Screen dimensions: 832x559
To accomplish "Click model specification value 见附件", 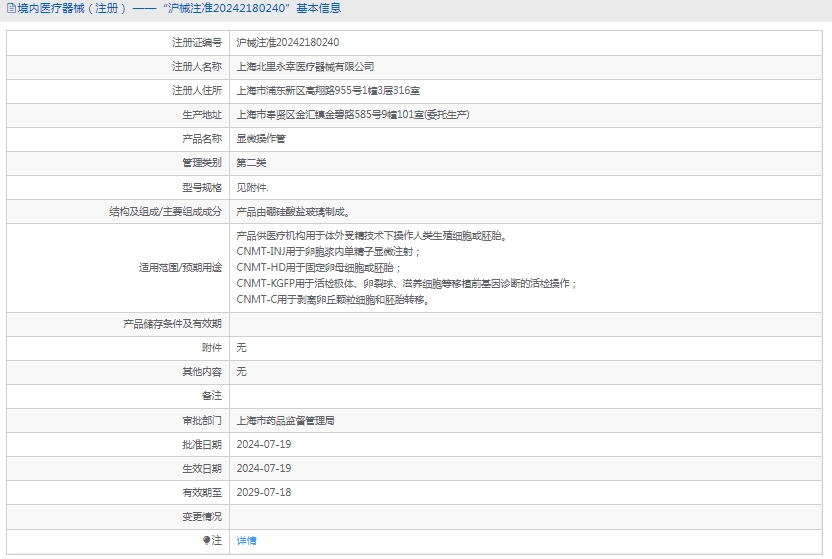I will coord(252,187).
